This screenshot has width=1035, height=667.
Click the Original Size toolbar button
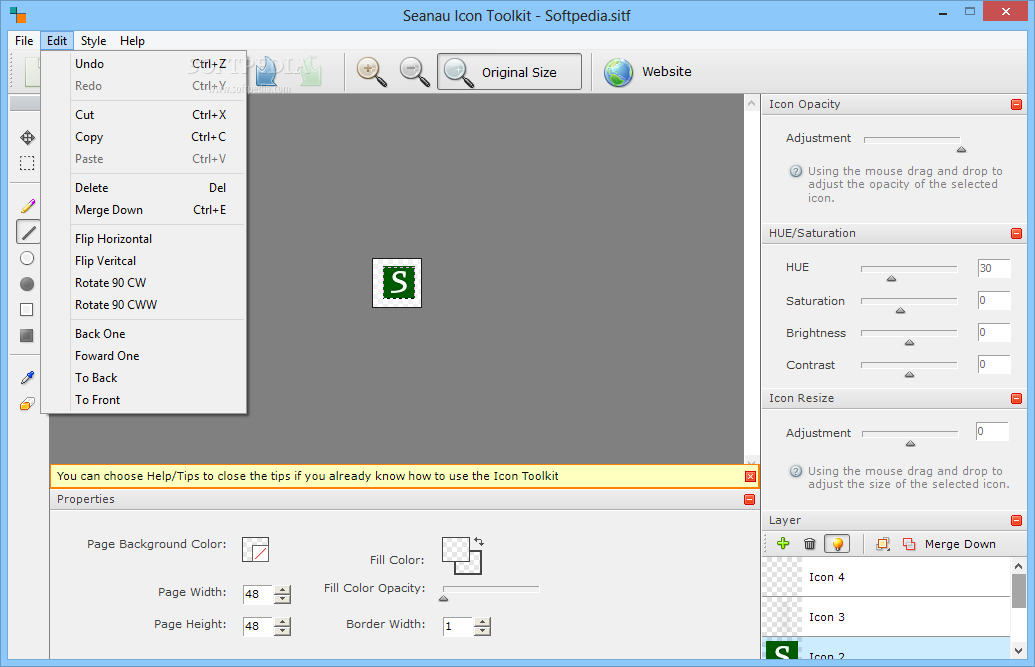(x=509, y=71)
